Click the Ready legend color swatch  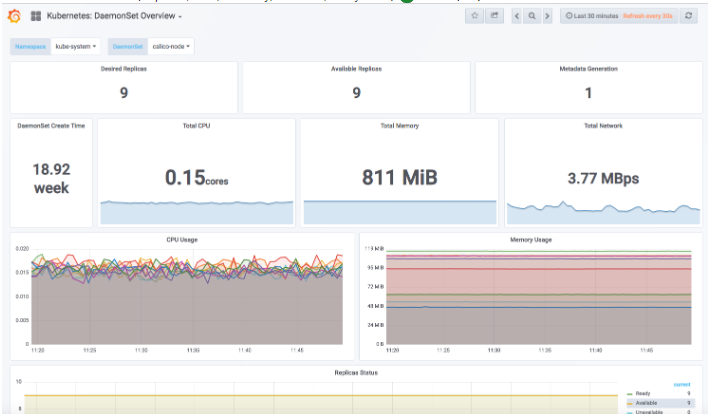coord(630,394)
